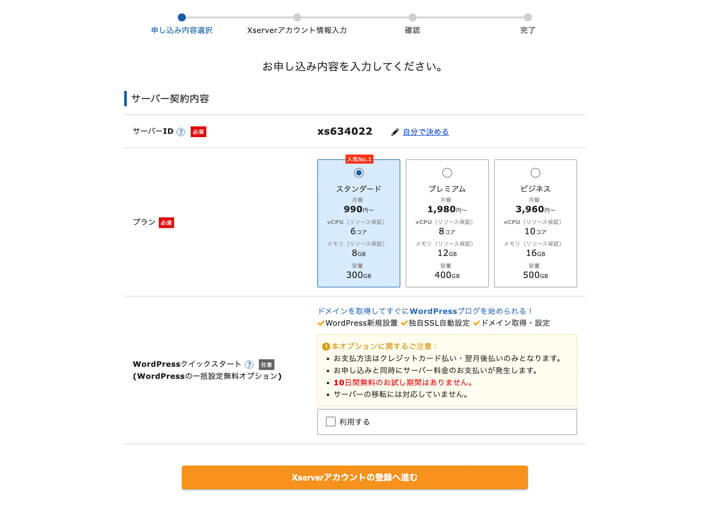
Task: Select the ビジネス plan radio button
Action: (x=535, y=173)
